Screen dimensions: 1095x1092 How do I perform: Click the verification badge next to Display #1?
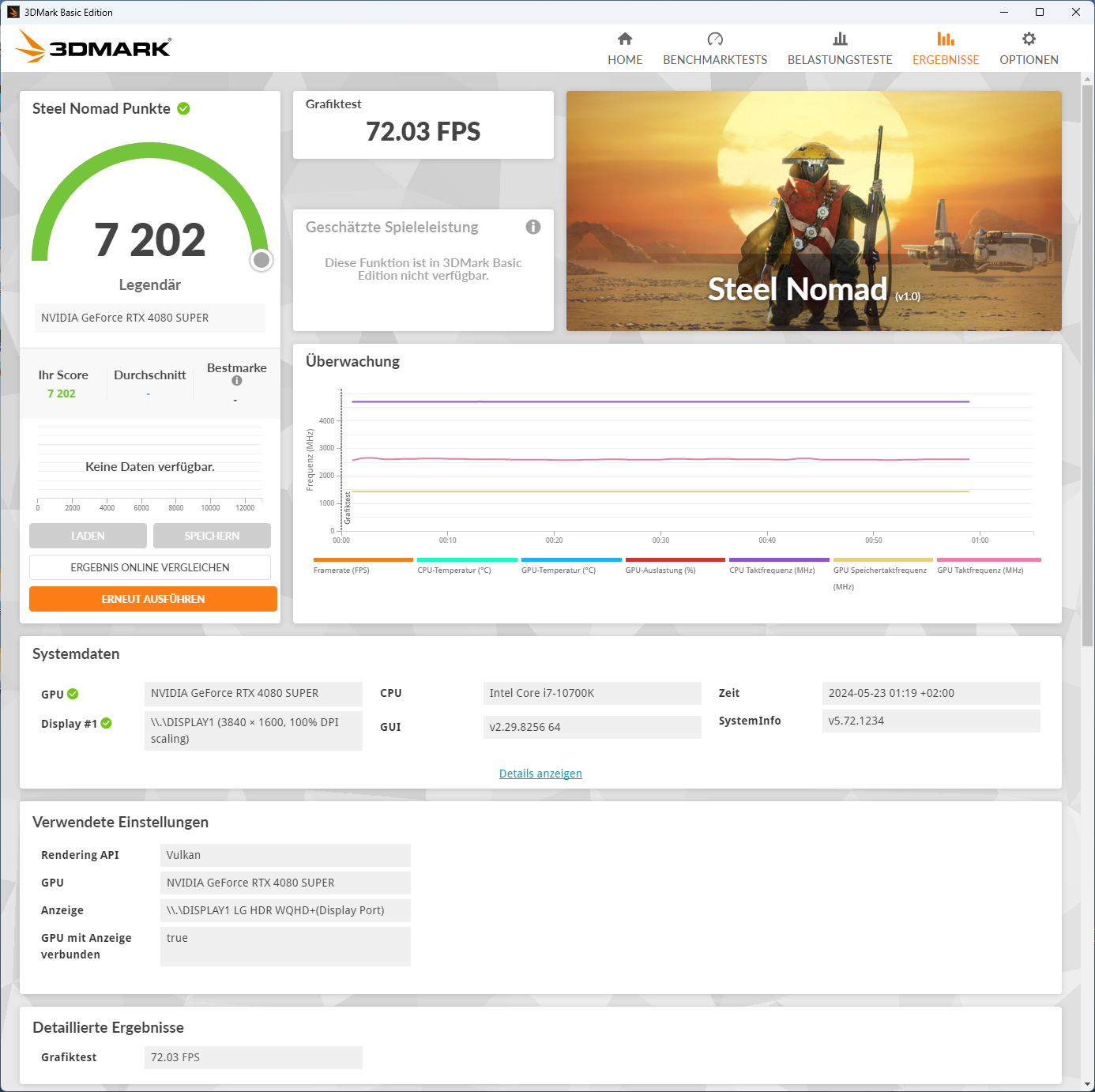click(x=107, y=723)
